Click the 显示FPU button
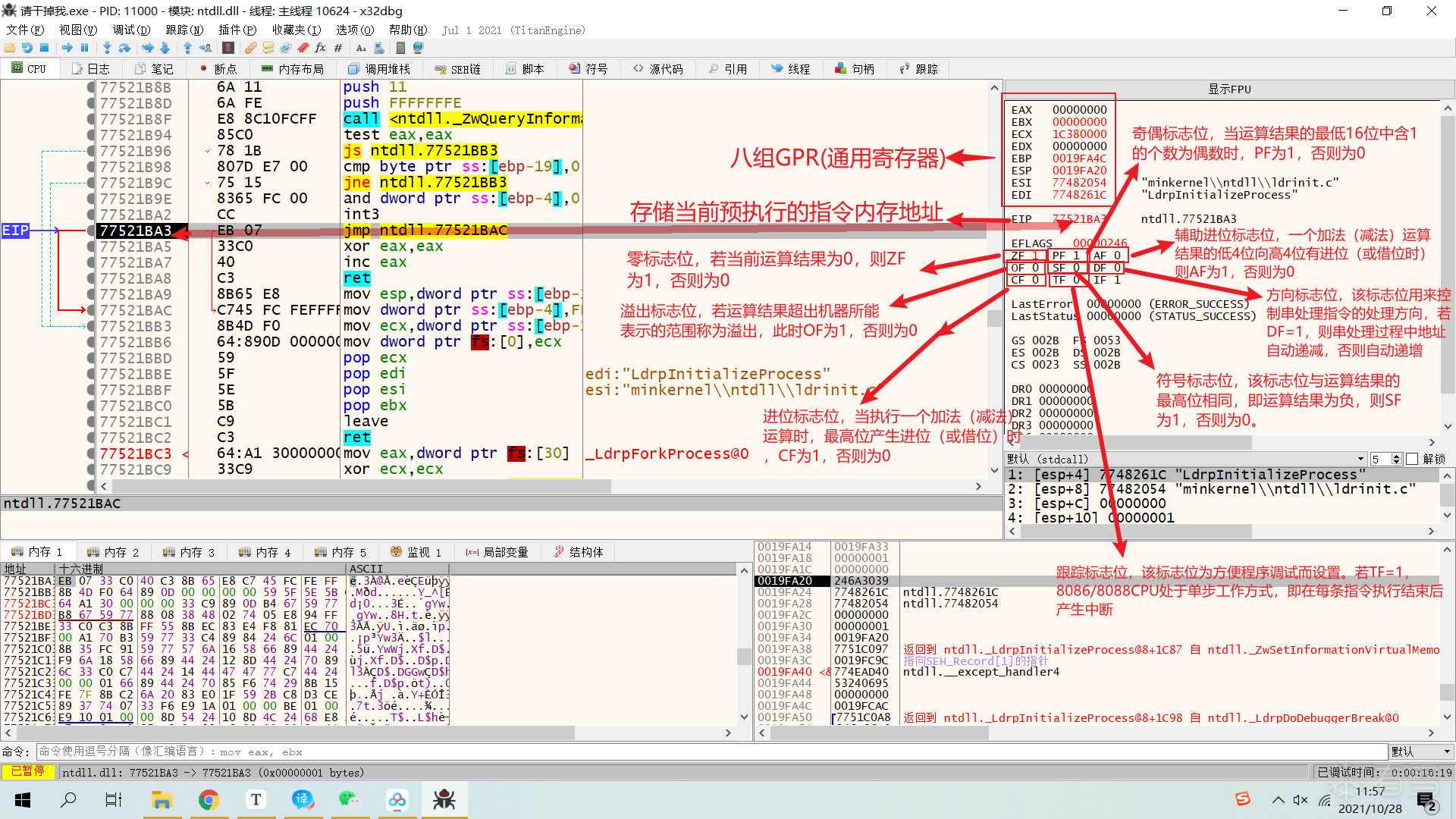This screenshot has height=819, width=1456. (x=1229, y=89)
